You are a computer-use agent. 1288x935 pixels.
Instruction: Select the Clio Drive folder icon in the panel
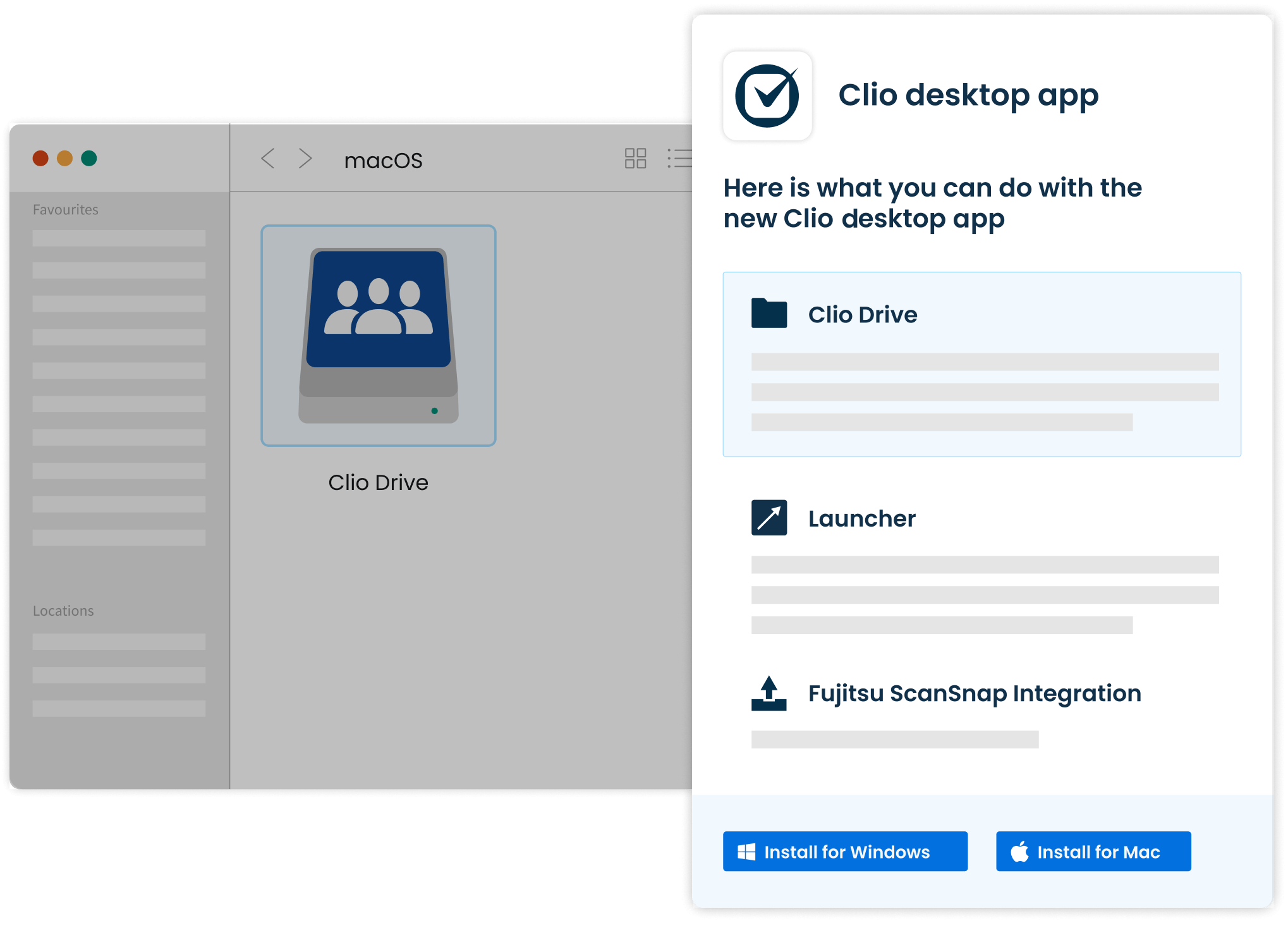point(769,313)
